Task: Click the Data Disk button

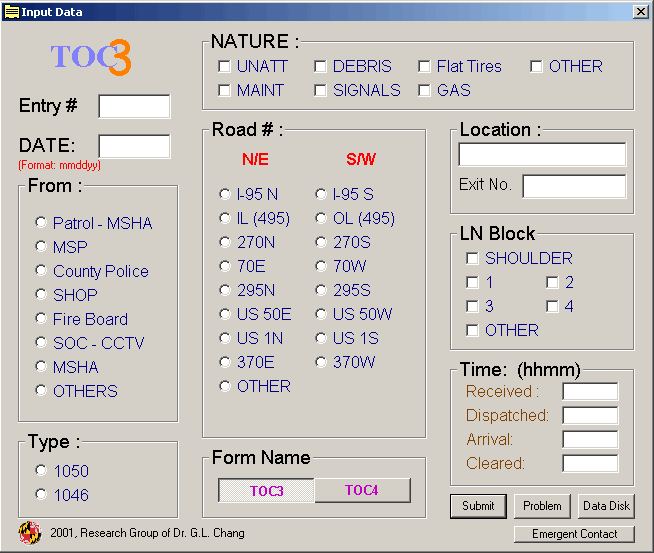Action: coord(606,506)
